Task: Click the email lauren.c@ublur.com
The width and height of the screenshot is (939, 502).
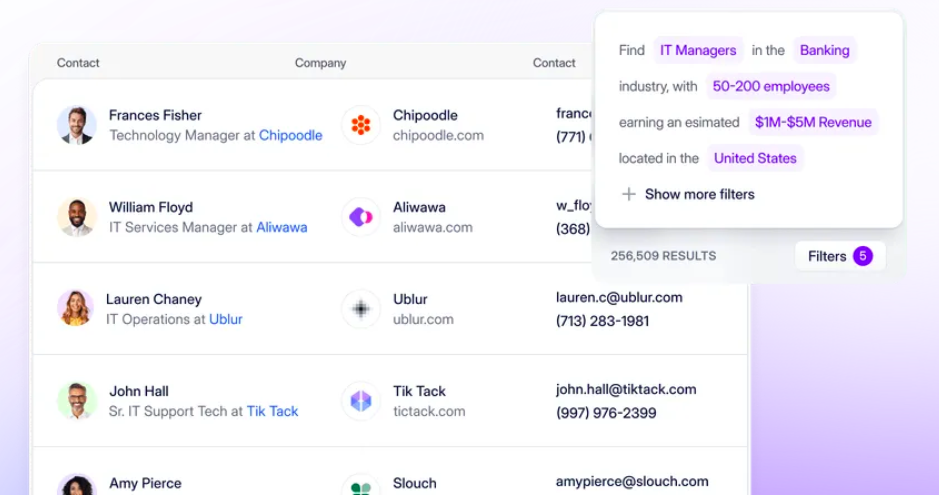Action: (x=619, y=298)
